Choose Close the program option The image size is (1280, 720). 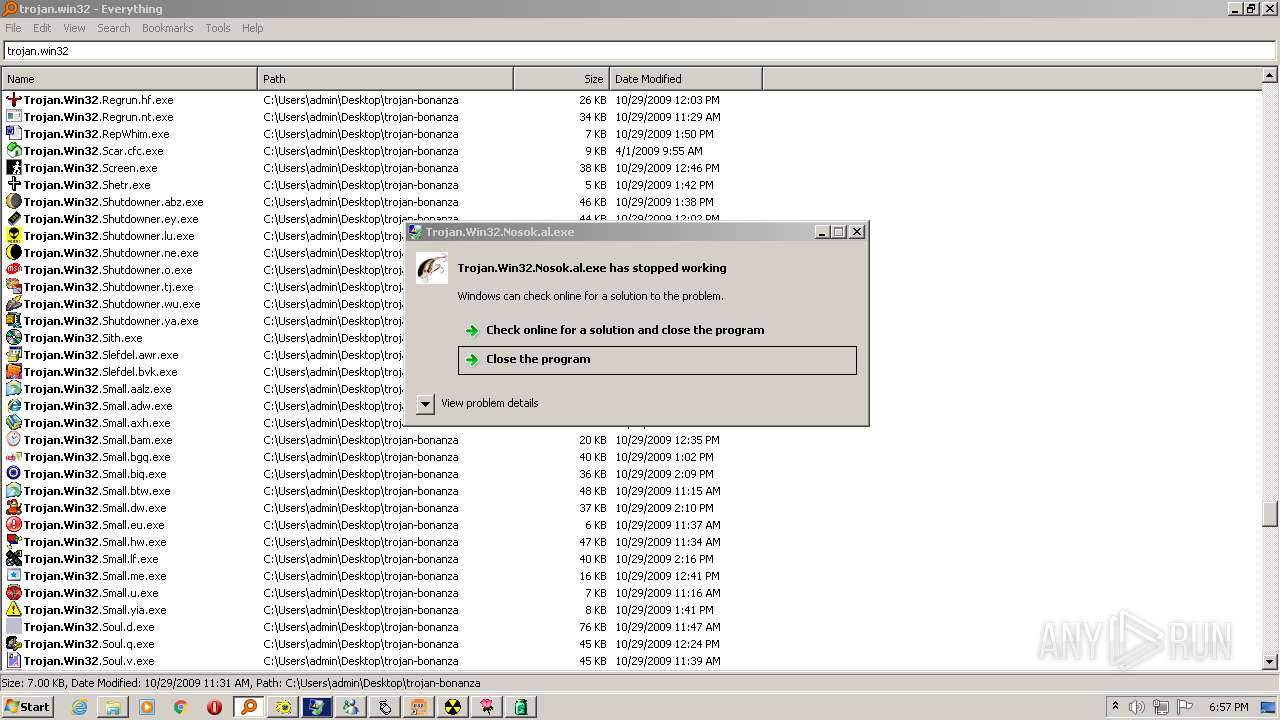(x=657, y=360)
